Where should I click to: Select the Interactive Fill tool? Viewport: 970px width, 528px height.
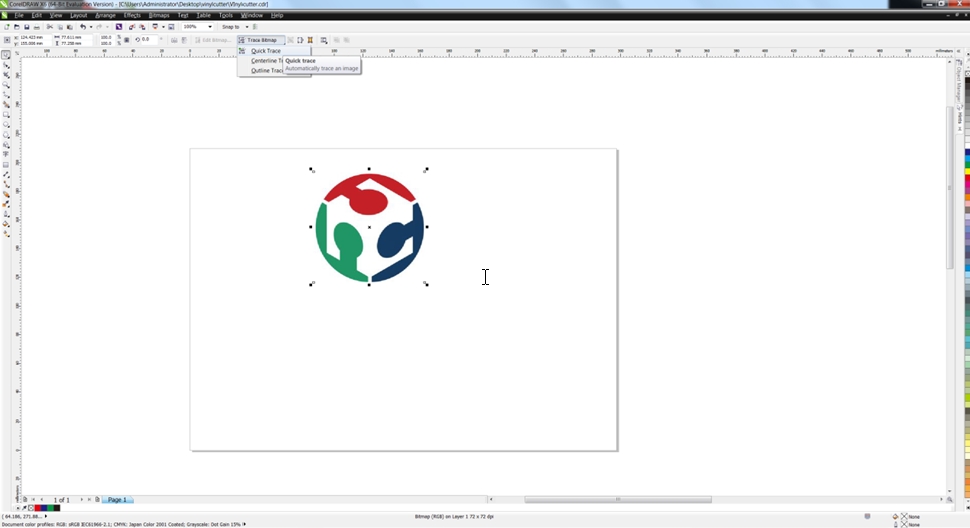point(6,234)
